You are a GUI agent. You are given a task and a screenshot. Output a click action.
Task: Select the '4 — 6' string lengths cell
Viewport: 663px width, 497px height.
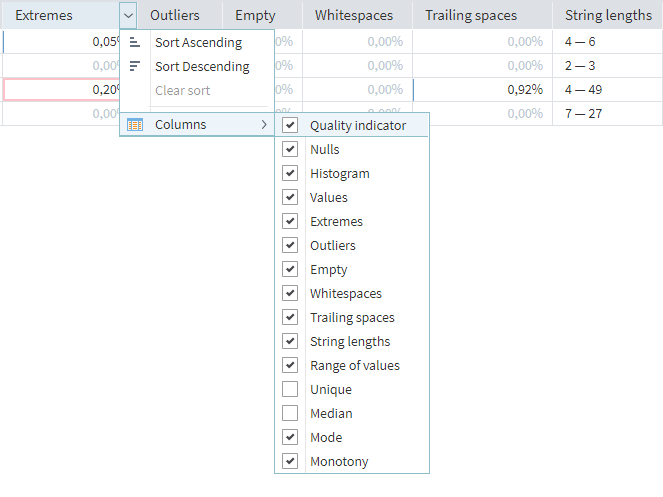click(x=608, y=41)
